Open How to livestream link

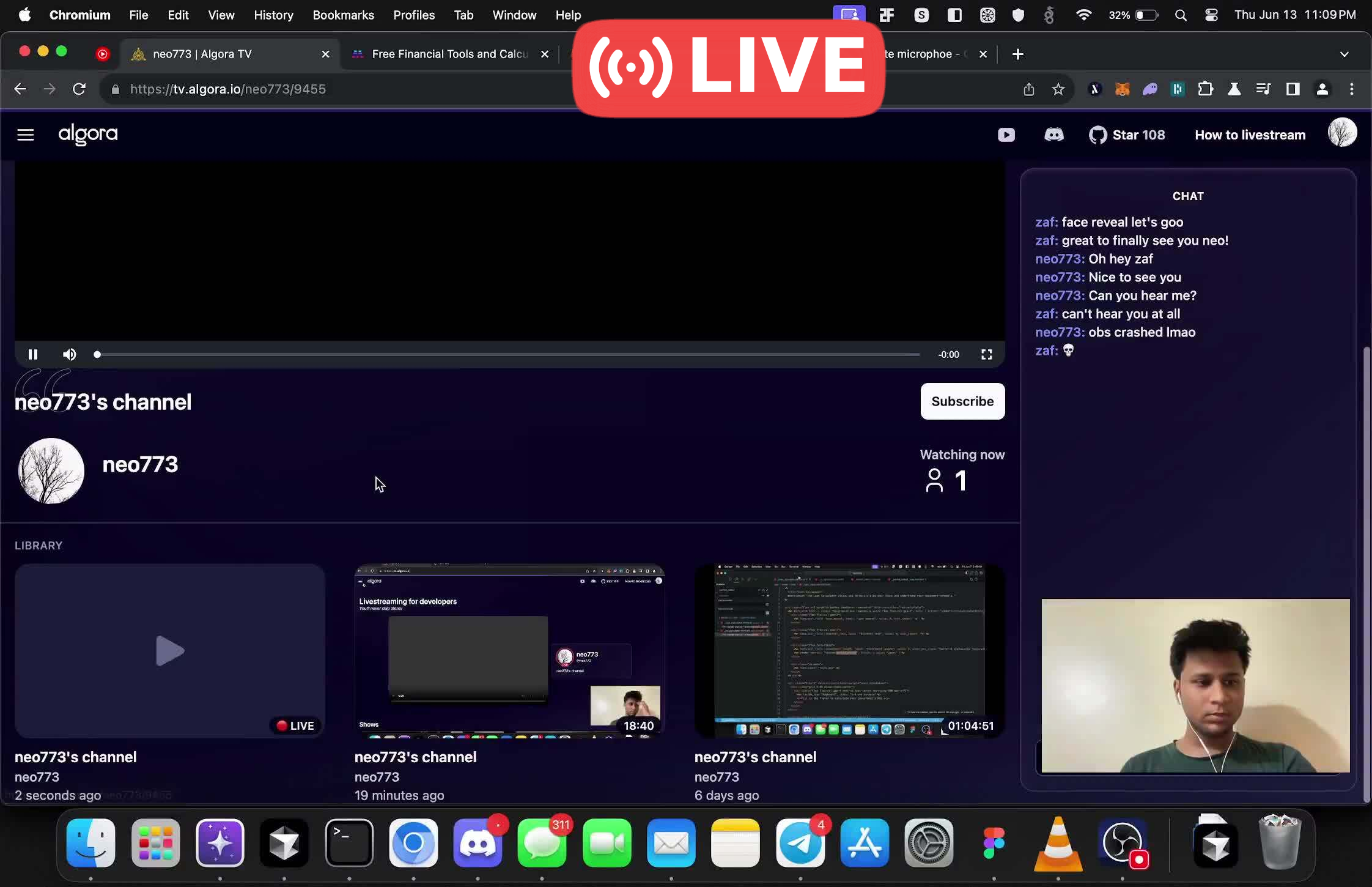point(1250,135)
